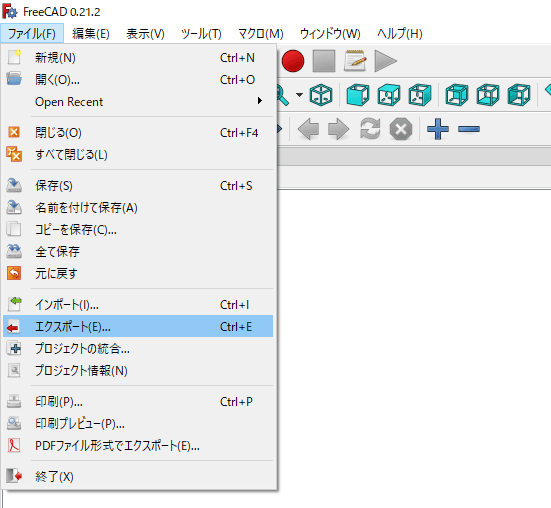551x508 pixels.
Task: Click the refresh arrows icon
Action: point(370,129)
